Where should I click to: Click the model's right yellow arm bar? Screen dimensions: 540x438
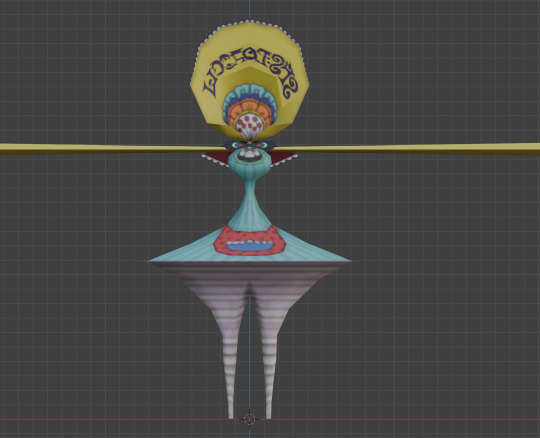(406, 148)
